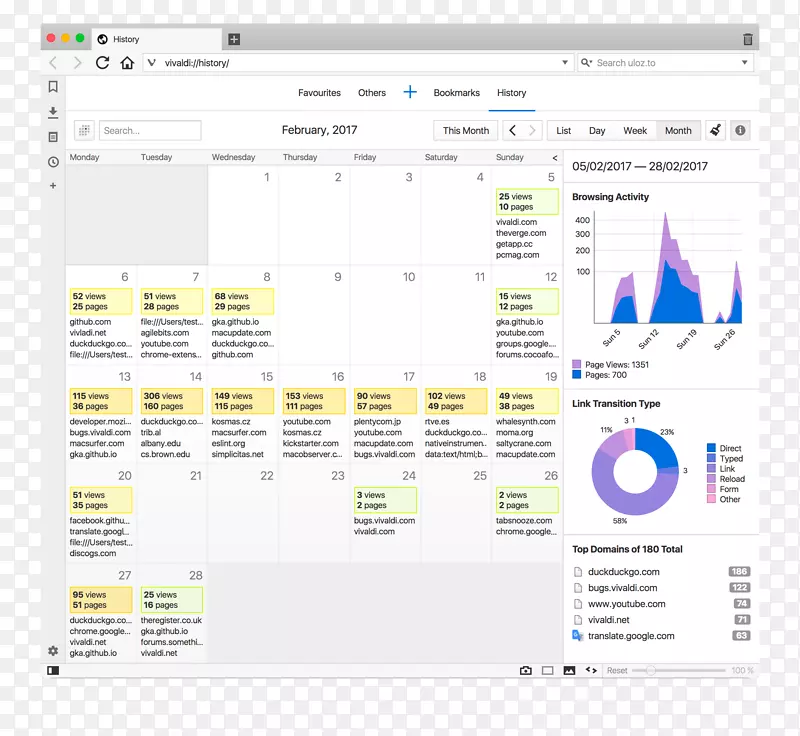This screenshot has height=736, width=800.
Task: Click Reset zoom button
Action: coord(617,671)
